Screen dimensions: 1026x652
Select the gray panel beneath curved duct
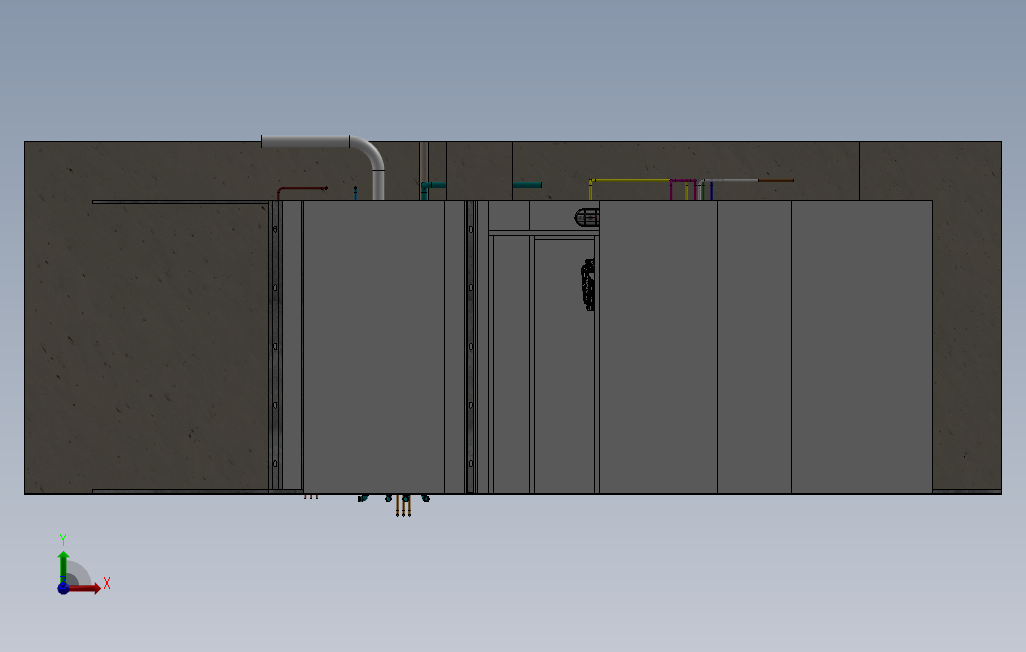click(374, 347)
